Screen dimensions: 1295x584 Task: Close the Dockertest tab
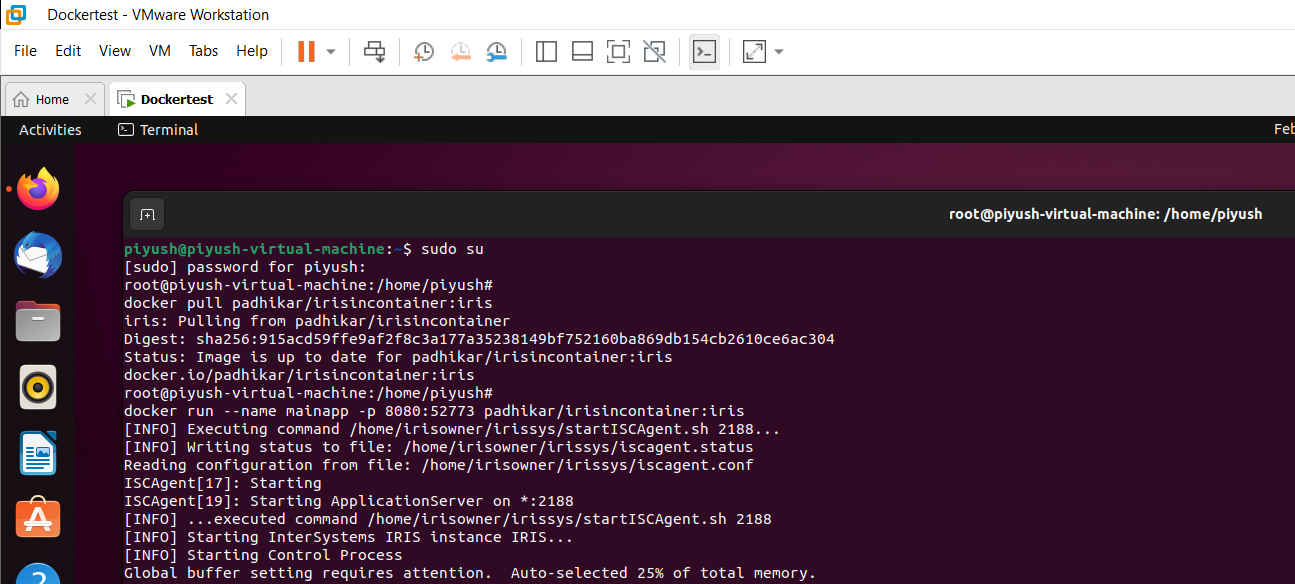(232, 99)
